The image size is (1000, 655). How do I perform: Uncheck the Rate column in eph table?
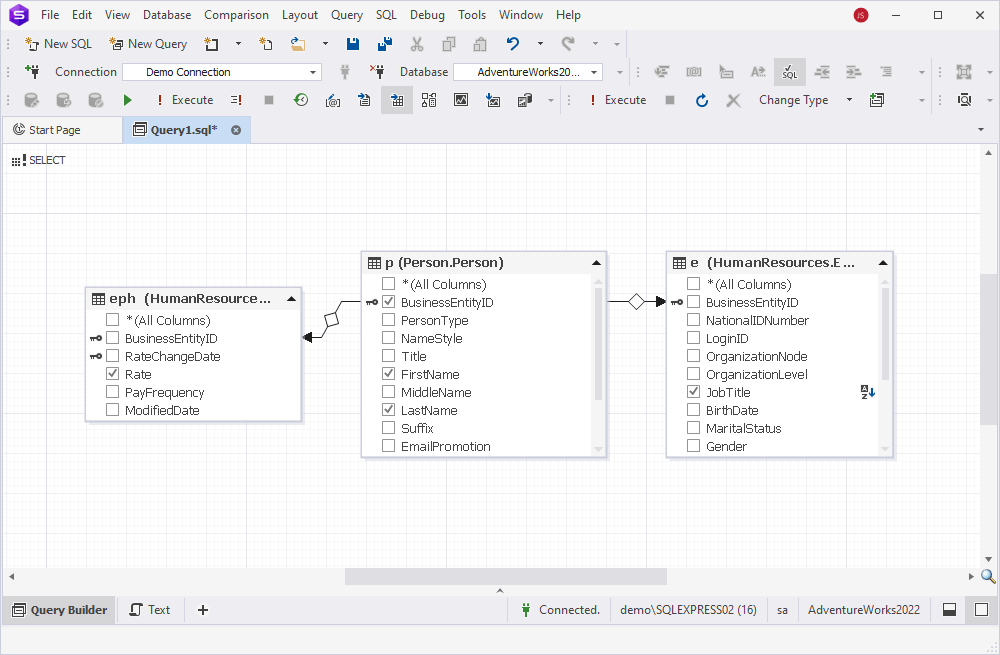(x=113, y=374)
